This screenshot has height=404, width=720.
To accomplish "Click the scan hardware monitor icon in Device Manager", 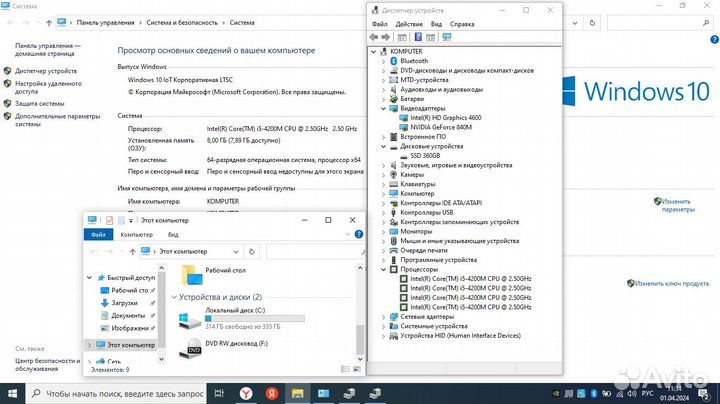I will click(447, 37).
